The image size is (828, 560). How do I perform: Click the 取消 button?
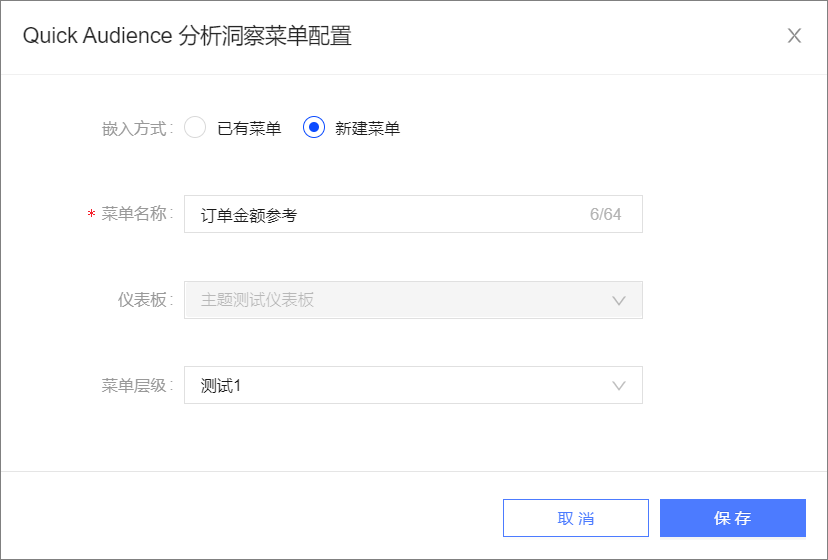tap(576, 518)
